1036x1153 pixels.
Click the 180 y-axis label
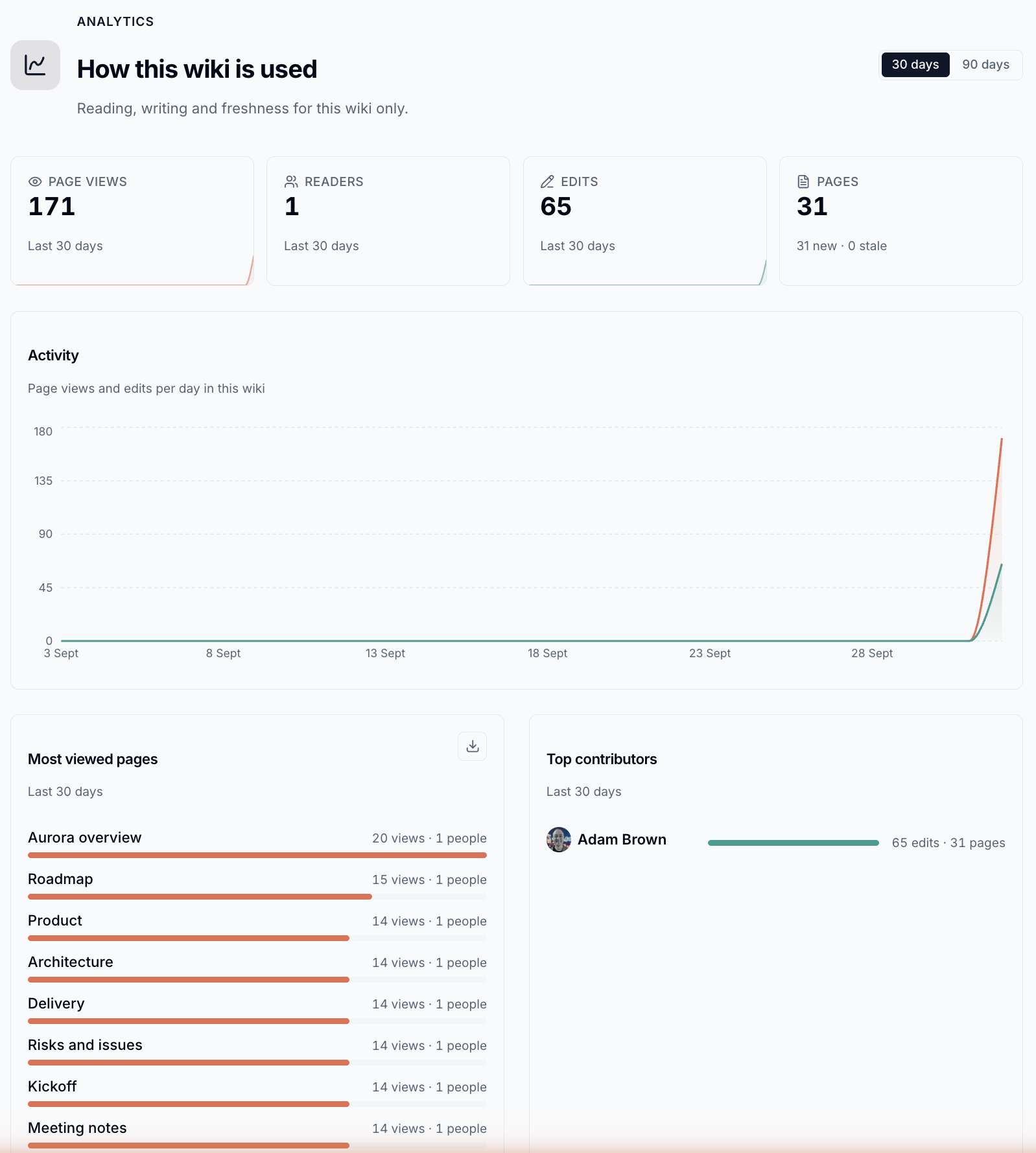click(x=43, y=432)
